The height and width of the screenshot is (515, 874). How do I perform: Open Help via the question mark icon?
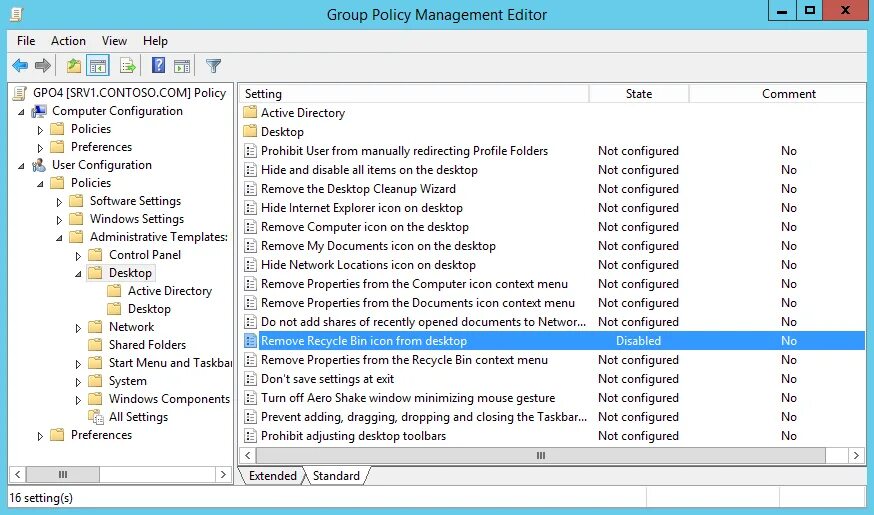(x=158, y=66)
